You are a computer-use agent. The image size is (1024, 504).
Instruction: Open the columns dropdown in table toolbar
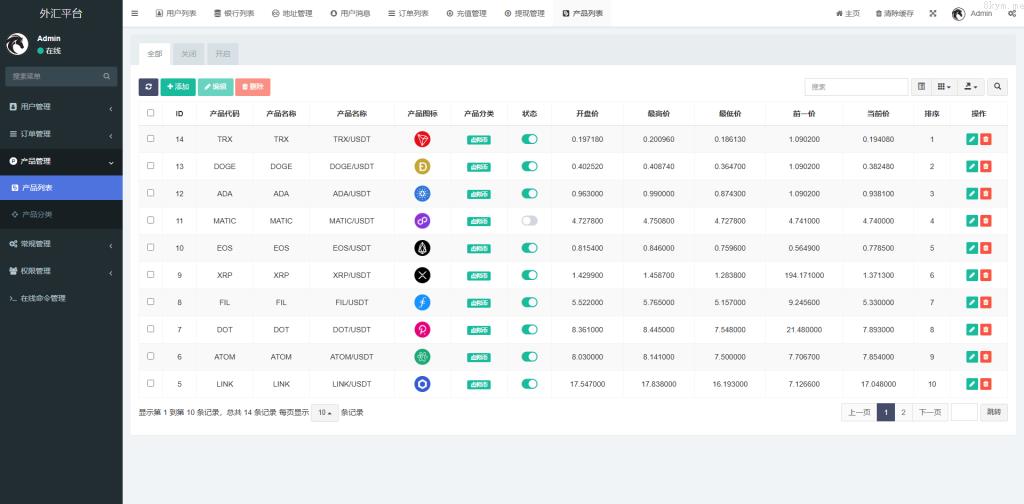tap(945, 87)
